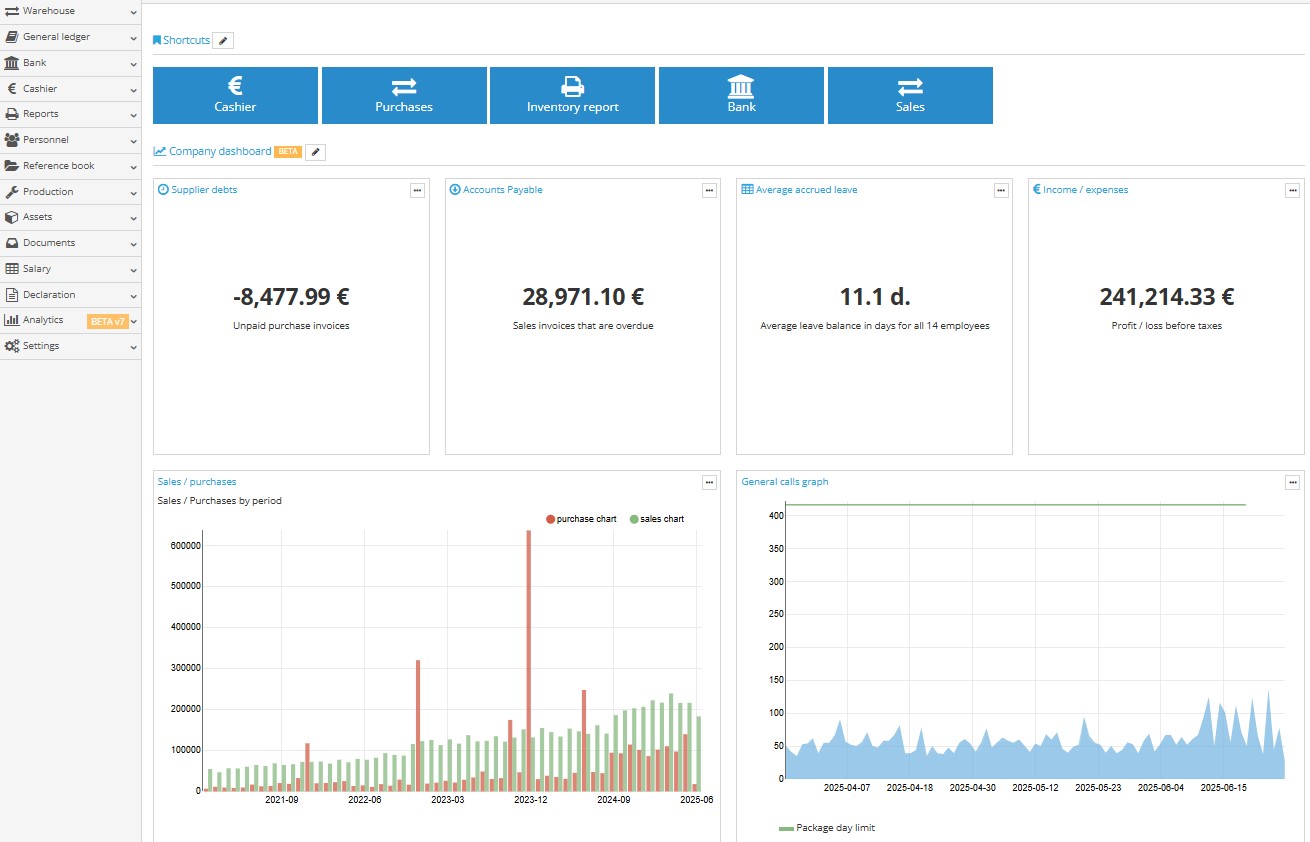This screenshot has height=842, width=1310.
Task: Open the Cashier shortcut tile
Action: [x=235, y=95]
